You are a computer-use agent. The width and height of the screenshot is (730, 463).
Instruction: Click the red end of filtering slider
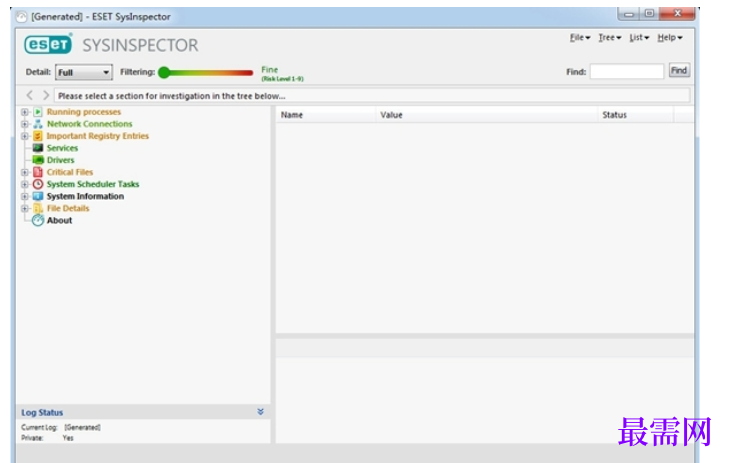248,73
